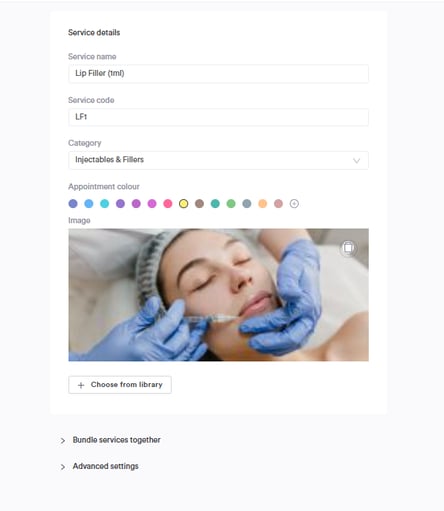Select the teal appointment colour
This screenshot has height=511, width=444.
coord(215,204)
